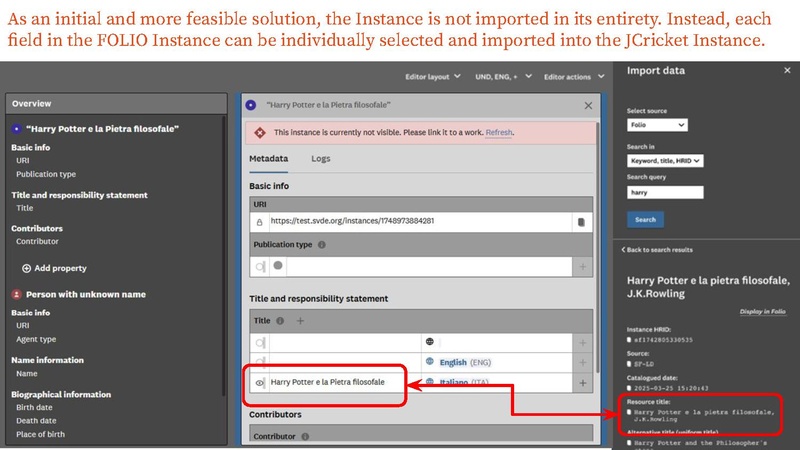Screen dimensions: 800x450
Task: Expand the Search in keyword dropdown
Action: 665,160
